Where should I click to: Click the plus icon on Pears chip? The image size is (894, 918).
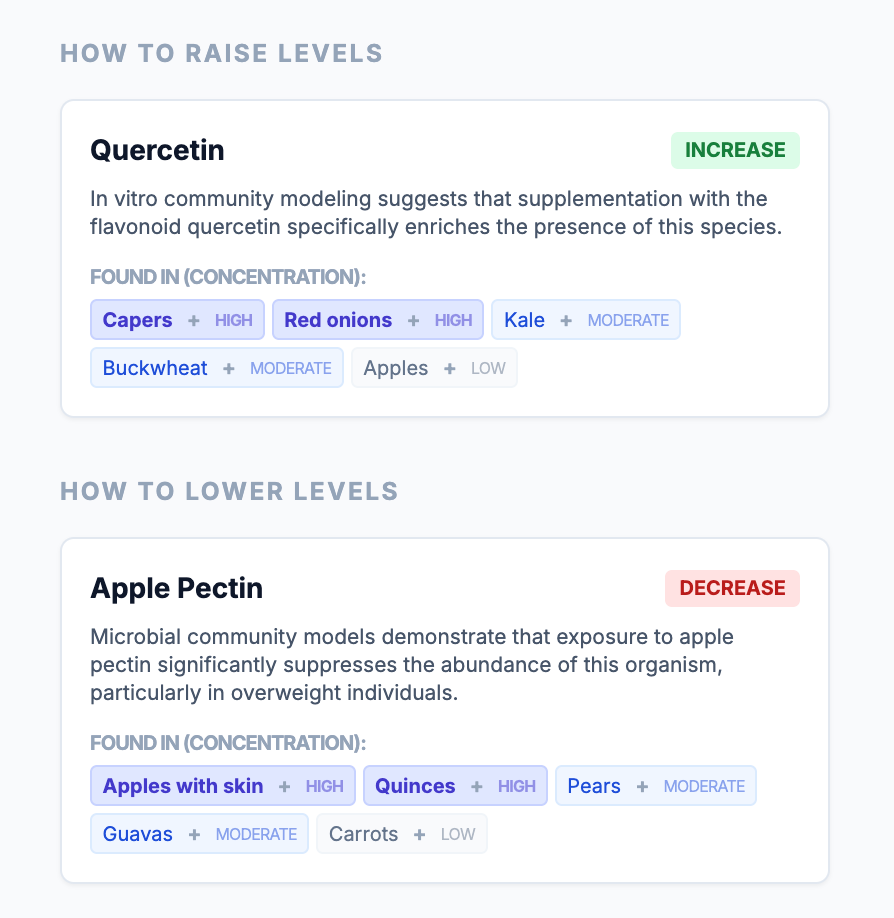click(642, 787)
